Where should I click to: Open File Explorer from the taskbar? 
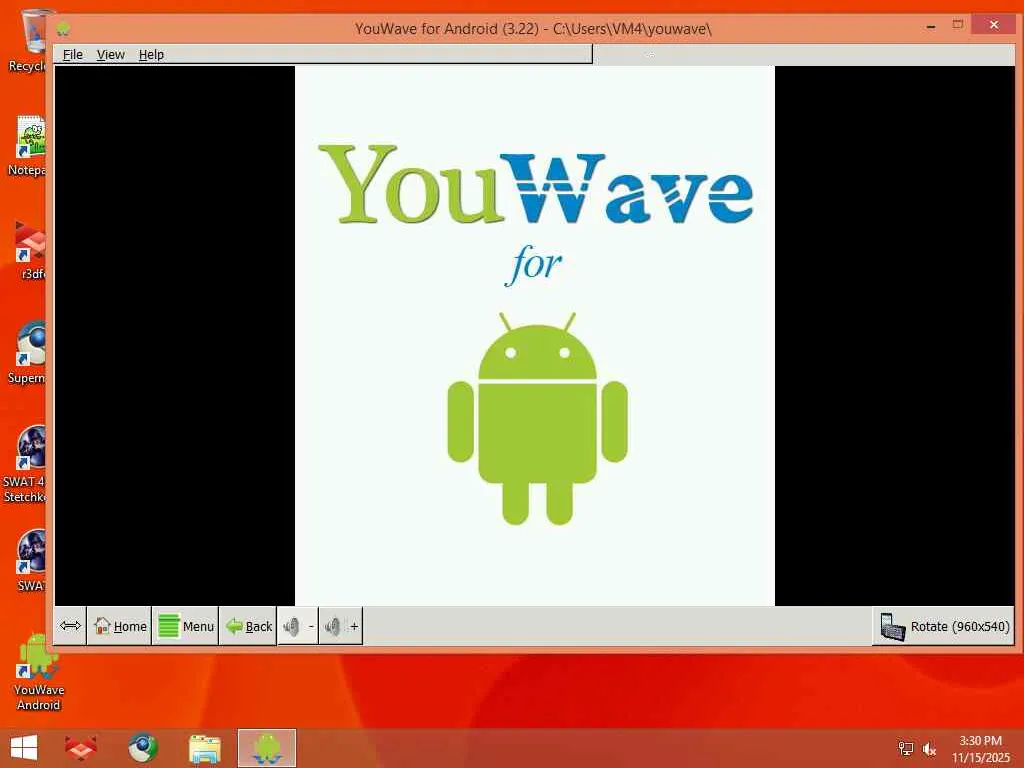(x=205, y=748)
